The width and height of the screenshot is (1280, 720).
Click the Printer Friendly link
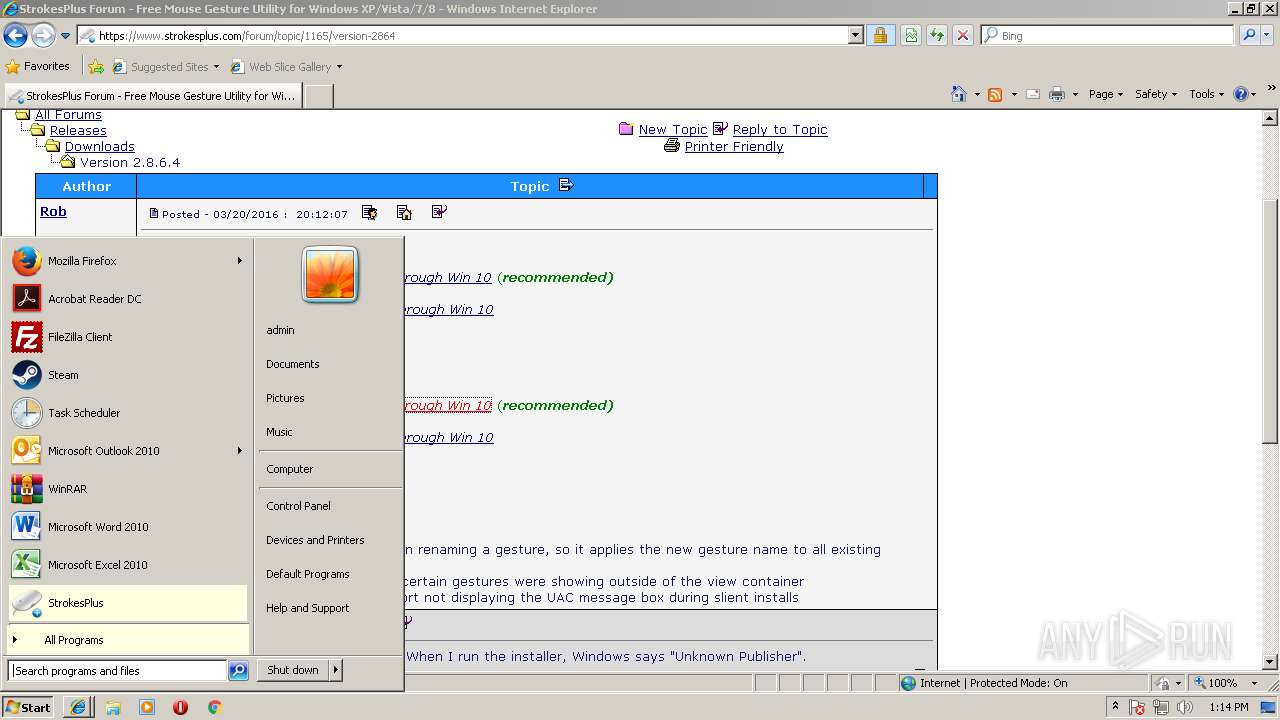pos(734,147)
